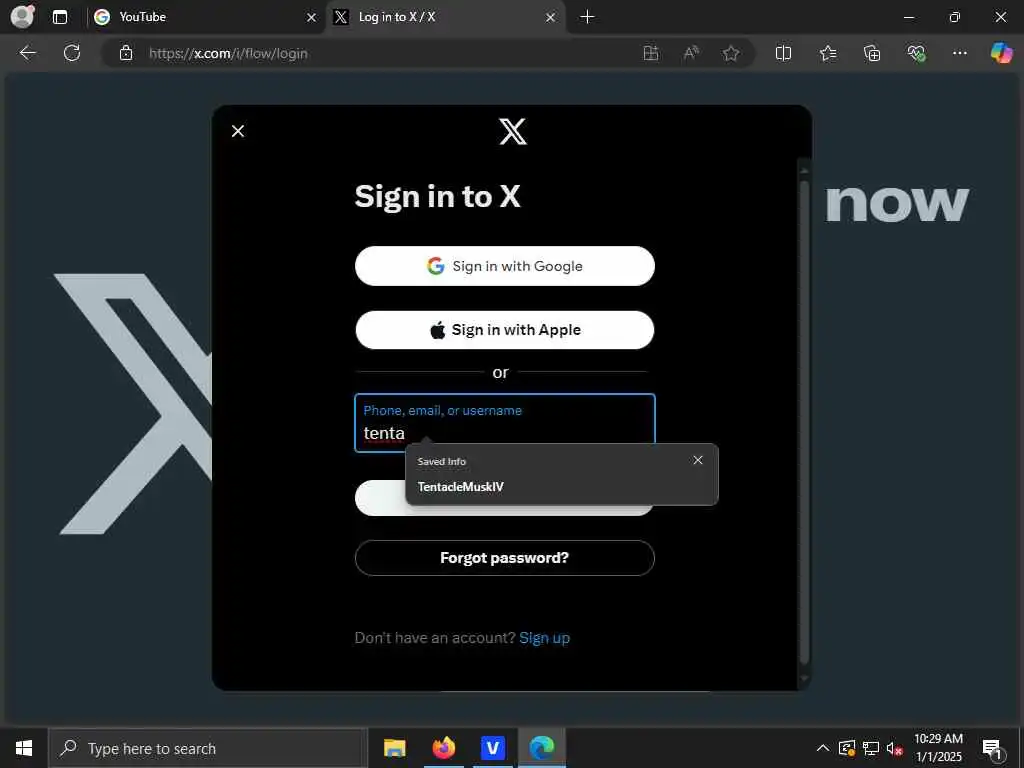Close the Log in to X tab
The width and height of the screenshot is (1024, 768).
point(551,18)
